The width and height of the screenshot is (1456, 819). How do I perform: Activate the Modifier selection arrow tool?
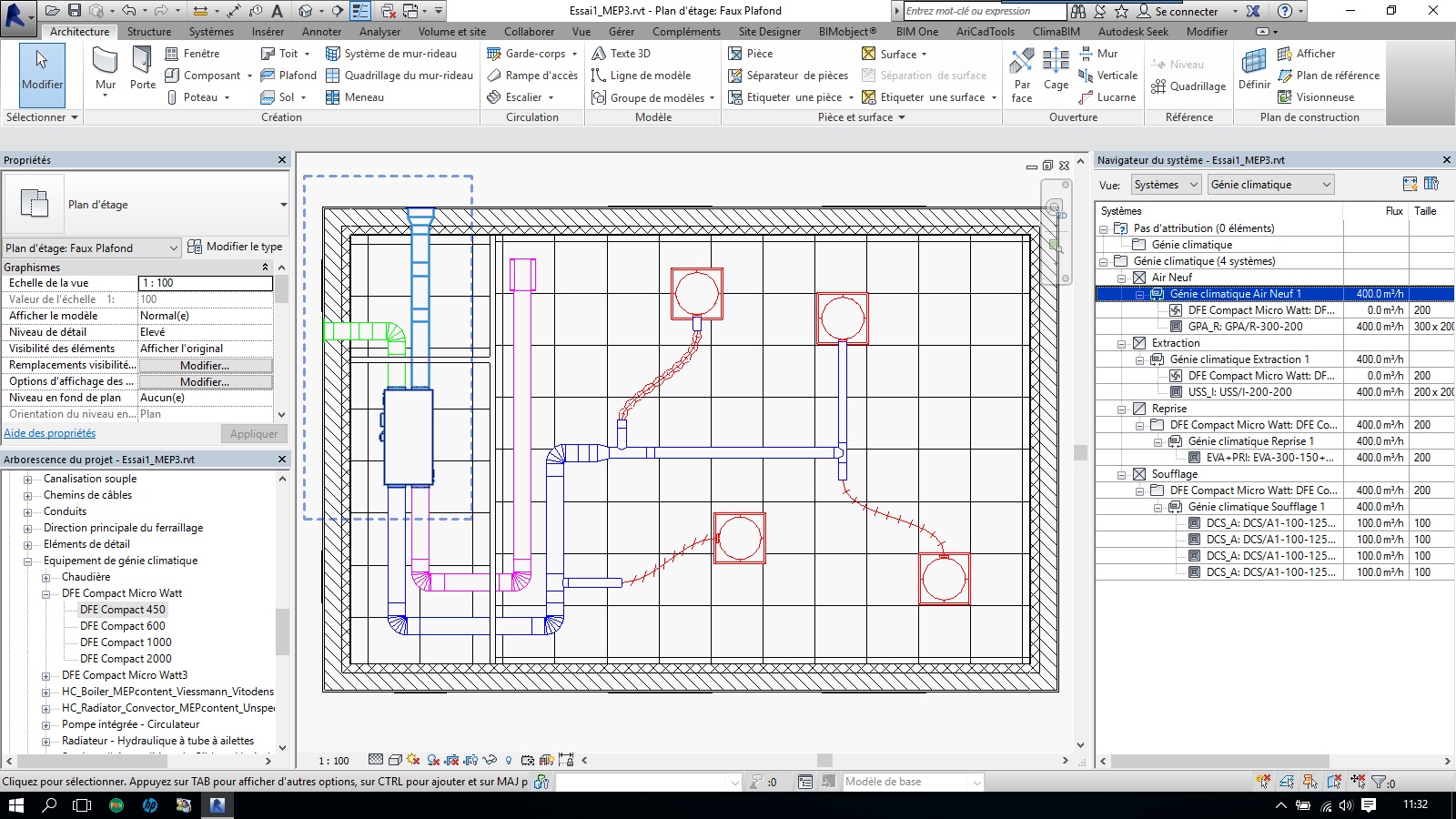point(42,69)
